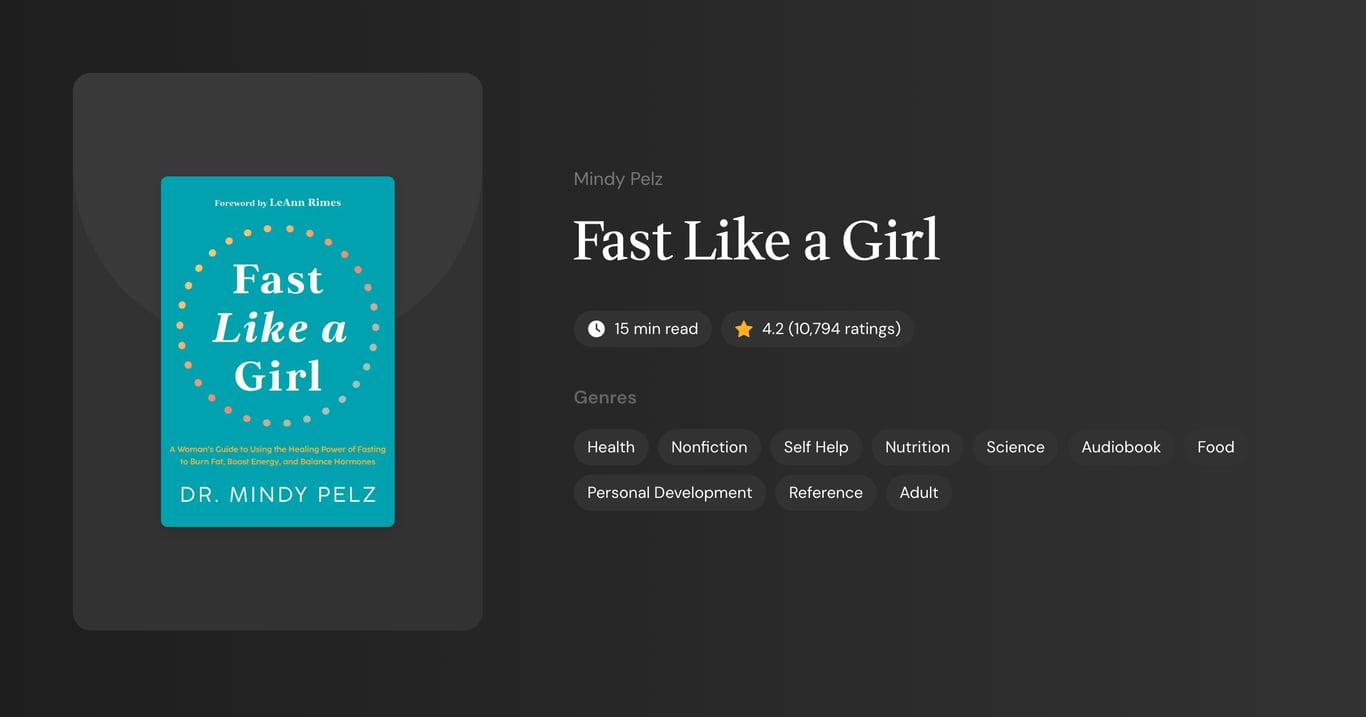Click the Genres section label

coord(605,397)
